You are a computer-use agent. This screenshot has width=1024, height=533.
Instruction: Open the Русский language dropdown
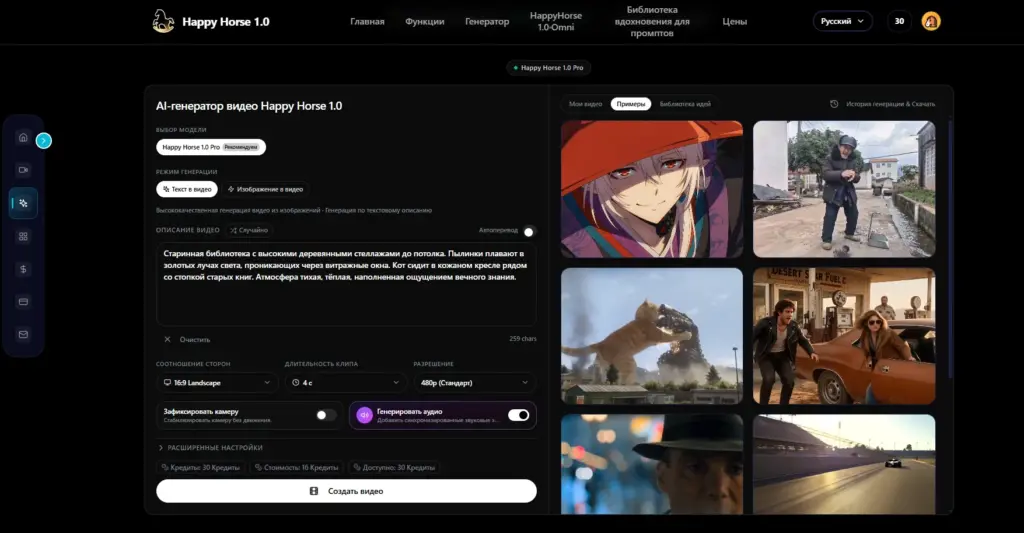click(842, 21)
